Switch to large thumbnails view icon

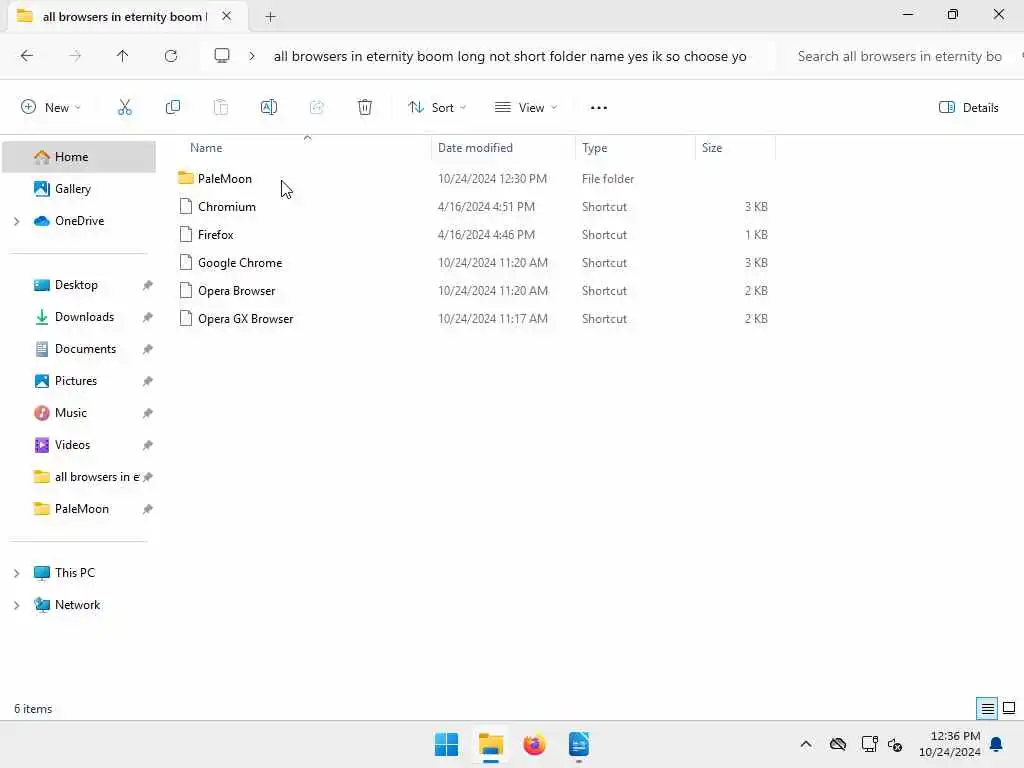(1009, 708)
